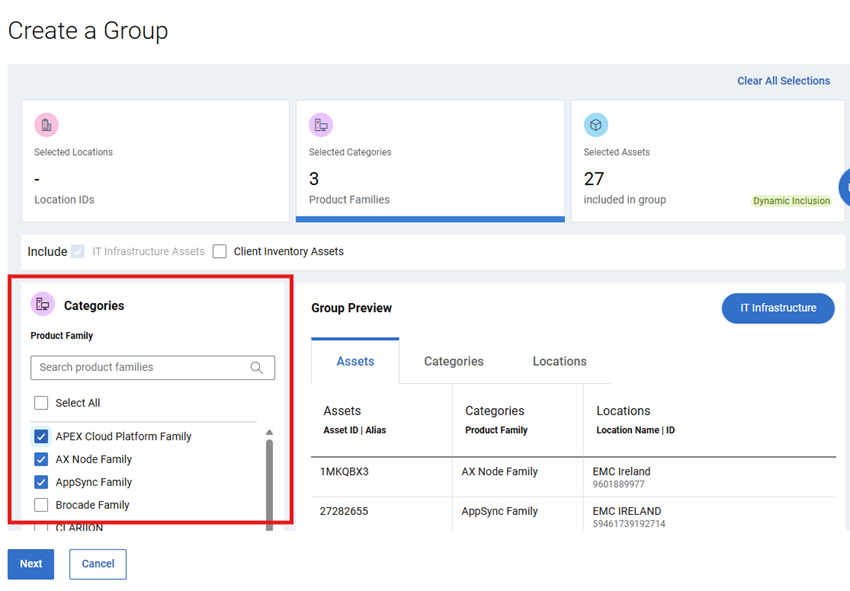The height and width of the screenshot is (591, 850).
Task: Uncheck APEX Cloud Platform Family
Action: point(41,436)
